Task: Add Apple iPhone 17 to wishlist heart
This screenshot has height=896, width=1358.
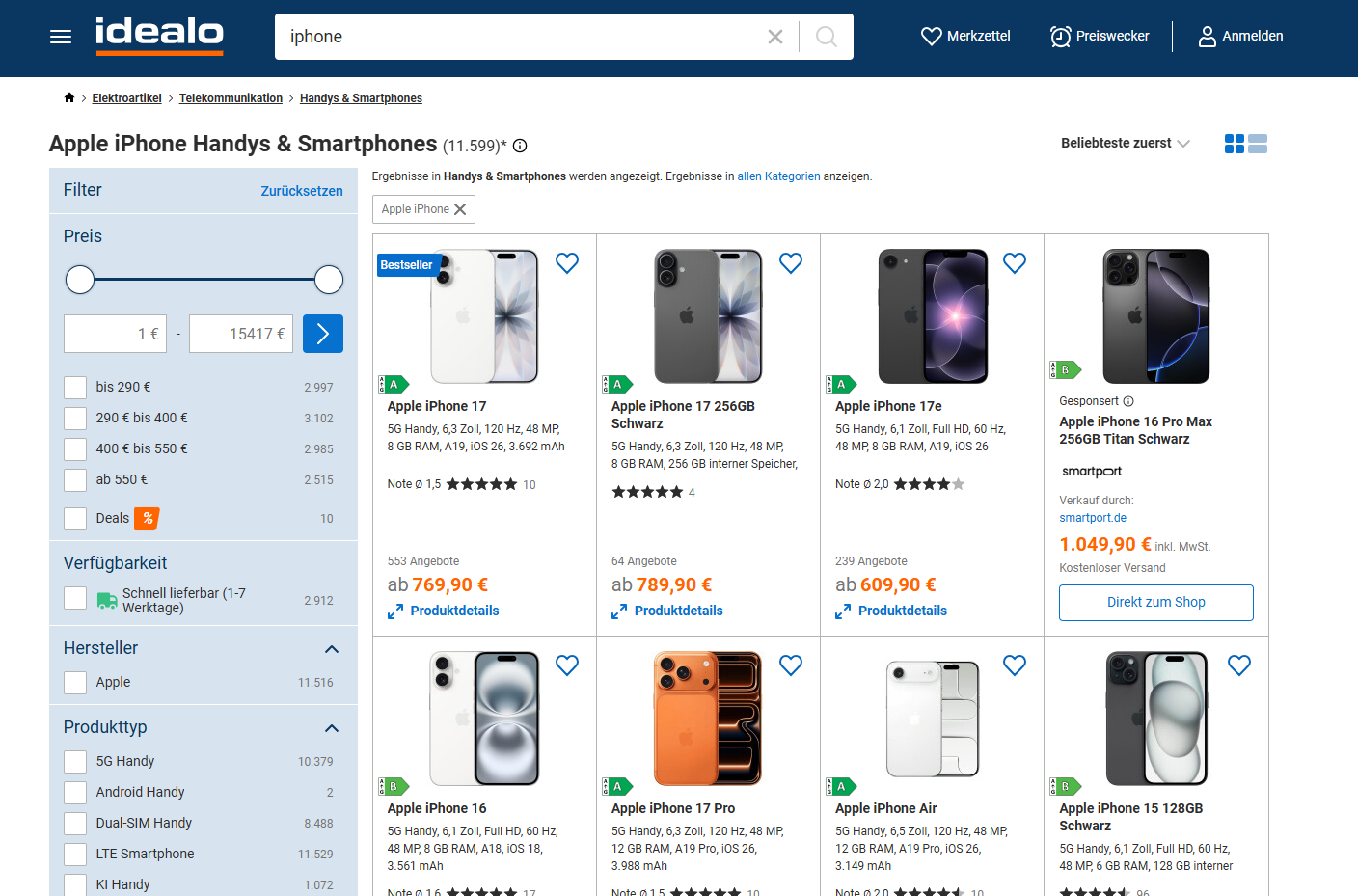Action: click(x=567, y=263)
